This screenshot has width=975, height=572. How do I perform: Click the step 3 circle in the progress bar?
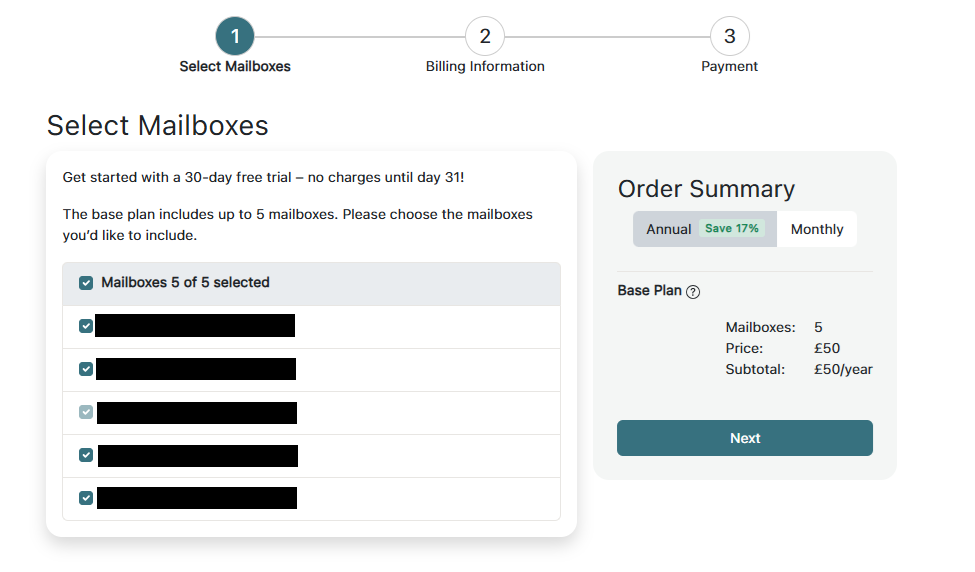(730, 37)
